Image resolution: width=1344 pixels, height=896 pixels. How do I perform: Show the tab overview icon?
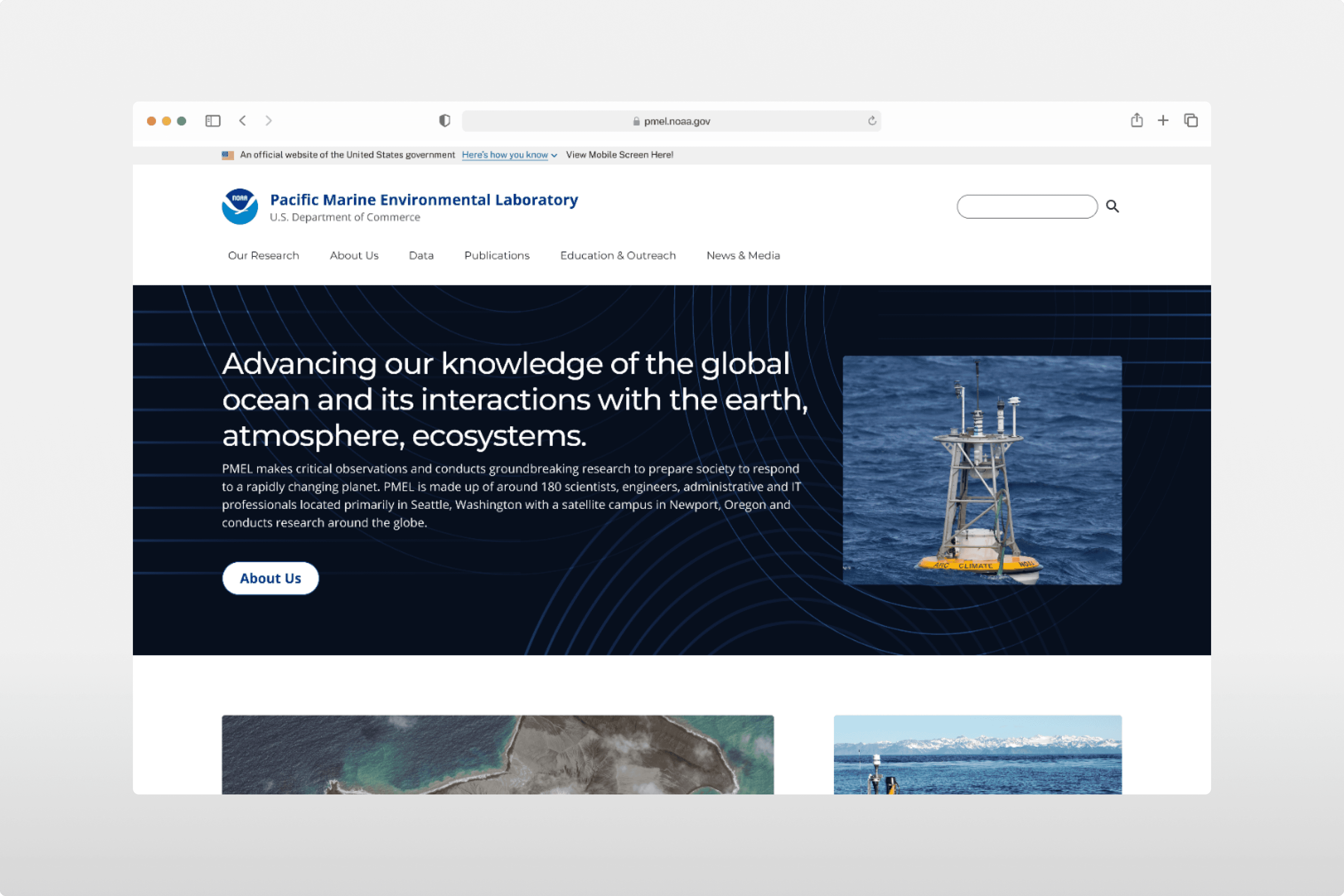point(1191,121)
